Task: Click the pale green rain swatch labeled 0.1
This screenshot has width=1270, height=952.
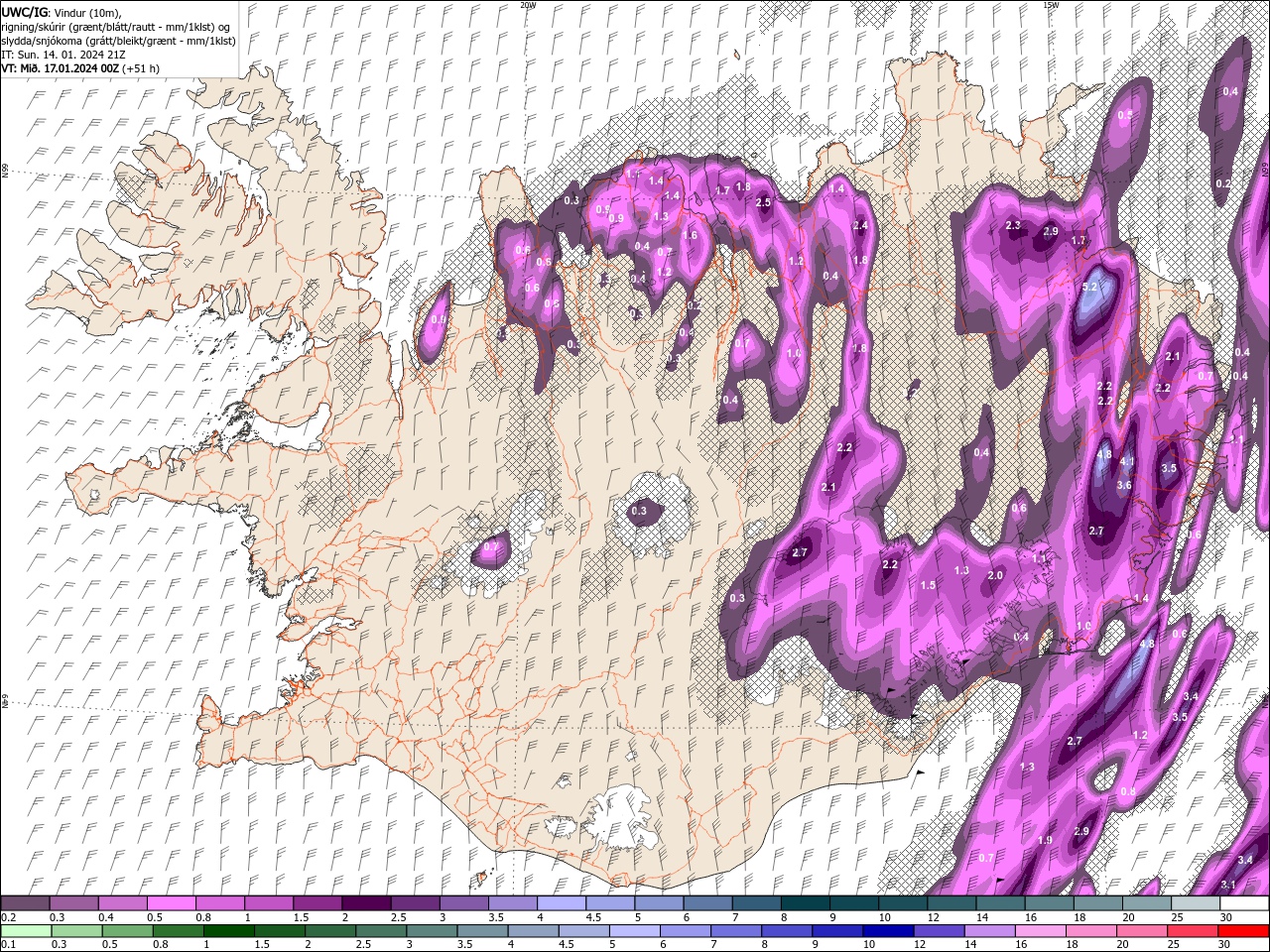Action: click(x=26, y=931)
